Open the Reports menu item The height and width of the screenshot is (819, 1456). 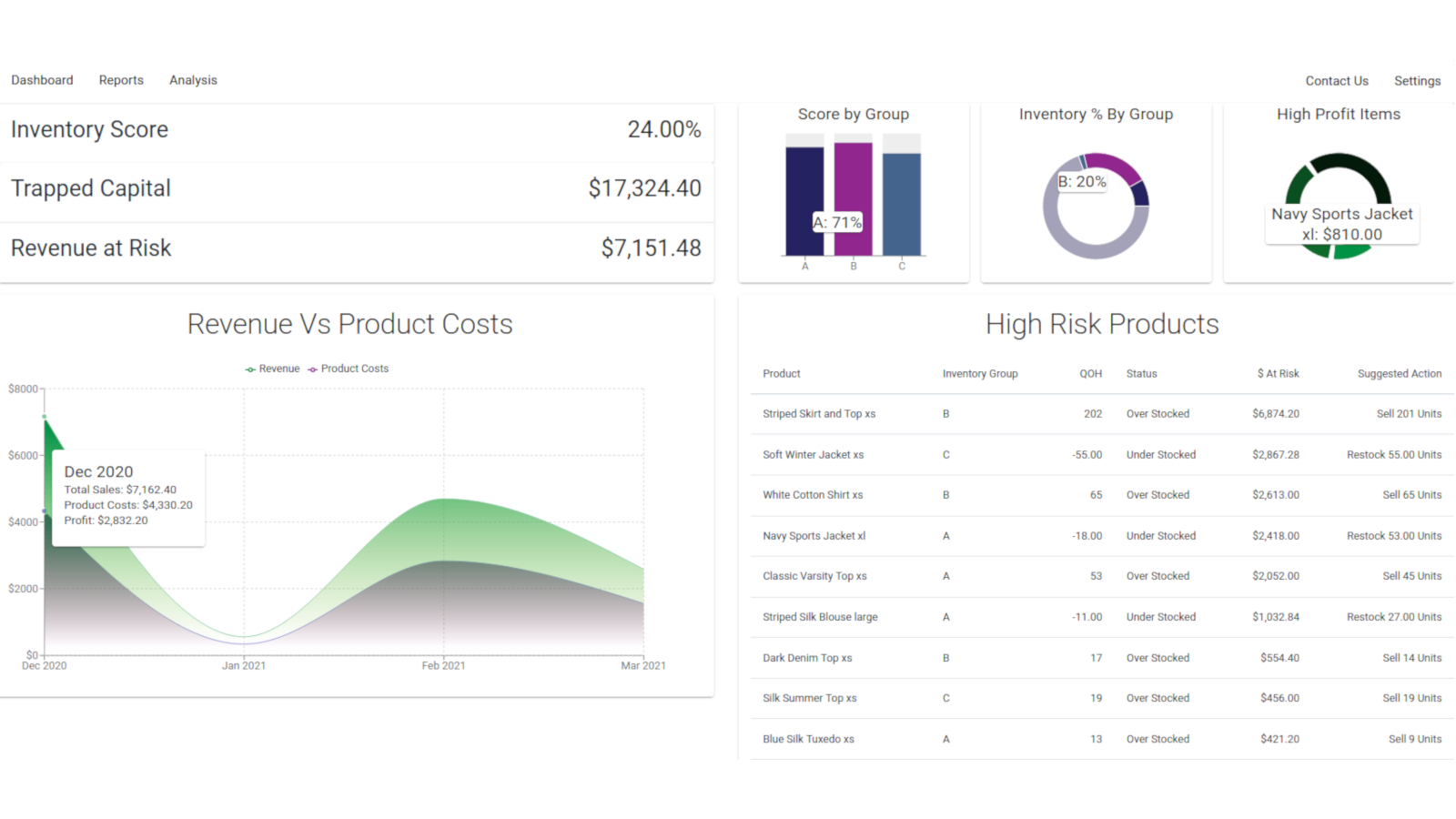[121, 80]
